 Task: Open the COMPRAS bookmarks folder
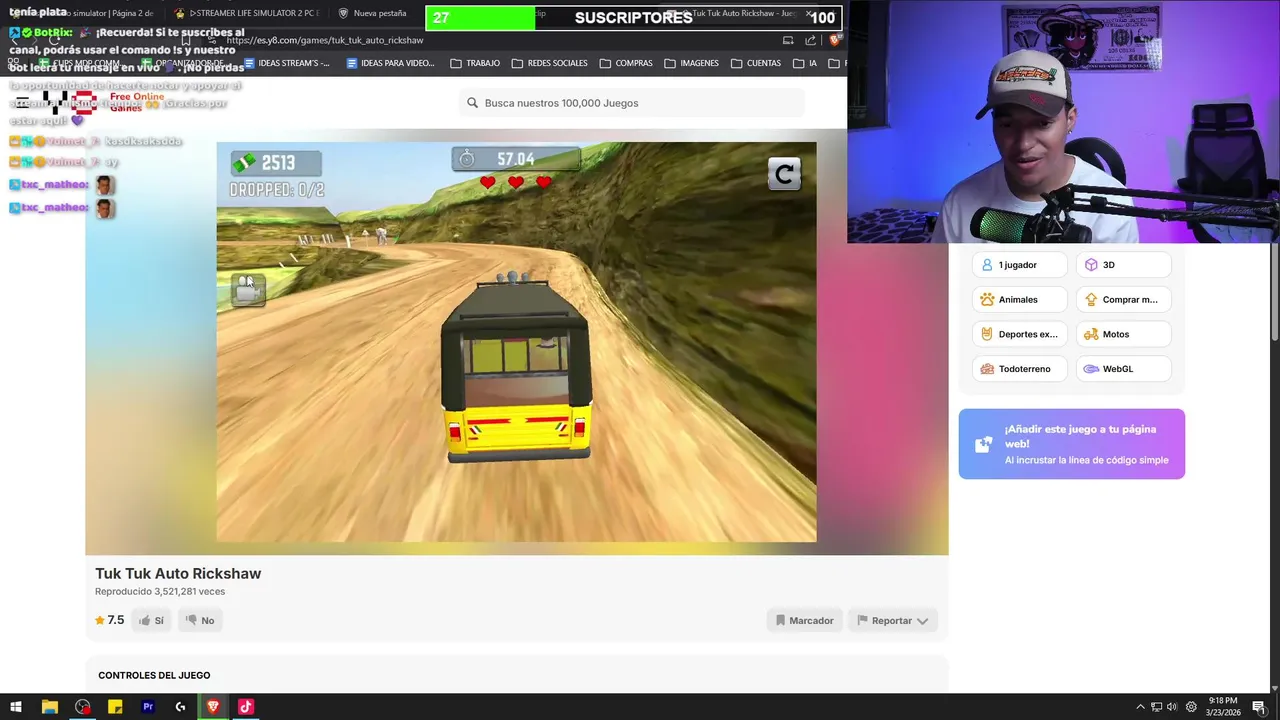pyautogui.click(x=626, y=63)
